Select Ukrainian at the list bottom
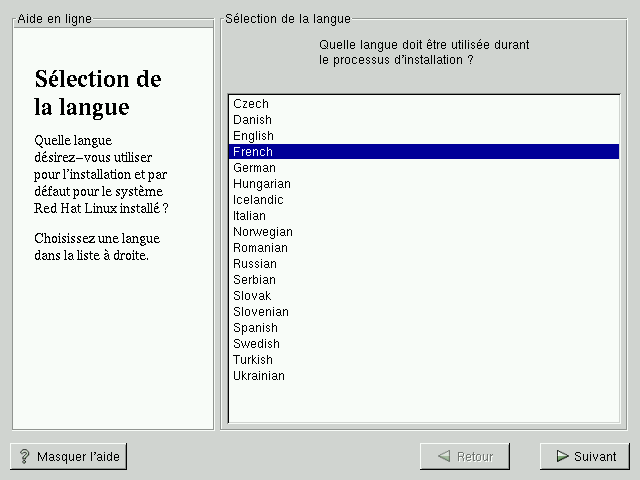 click(259, 376)
